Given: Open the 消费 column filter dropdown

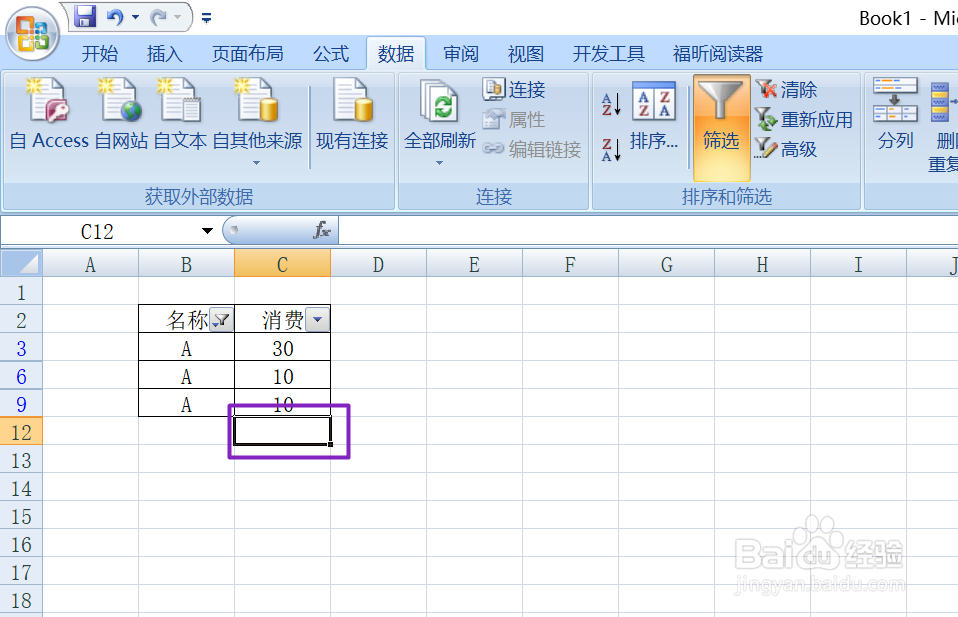Looking at the screenshot, I should [x=318, y=318].
